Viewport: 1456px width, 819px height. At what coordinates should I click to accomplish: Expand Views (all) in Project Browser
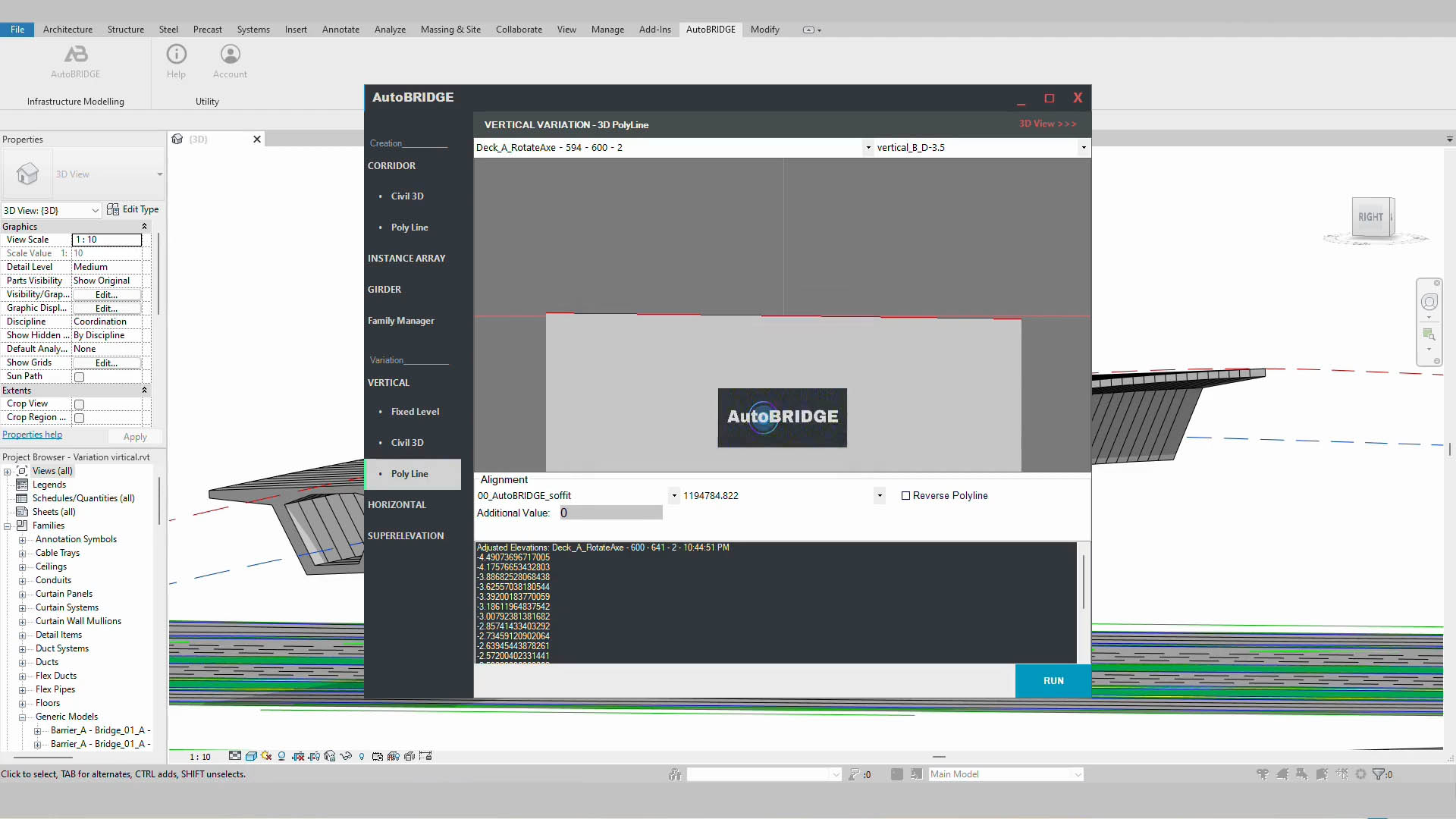pos(7,472)
